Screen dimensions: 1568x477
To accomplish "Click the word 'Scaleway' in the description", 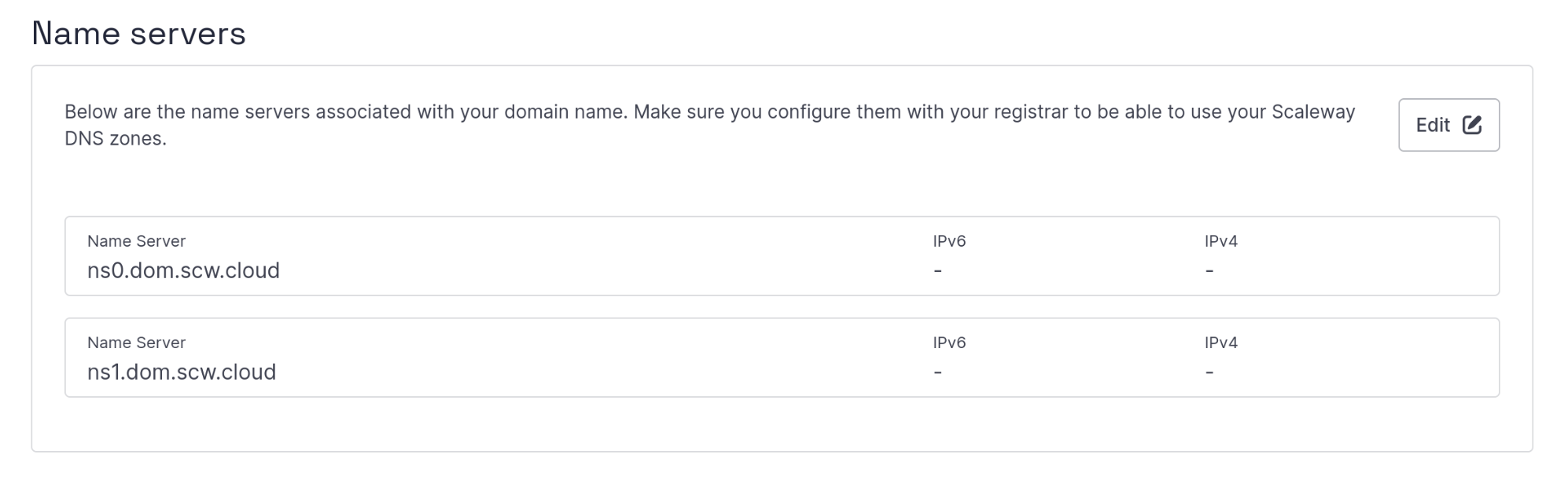I will pos(1313,112).
